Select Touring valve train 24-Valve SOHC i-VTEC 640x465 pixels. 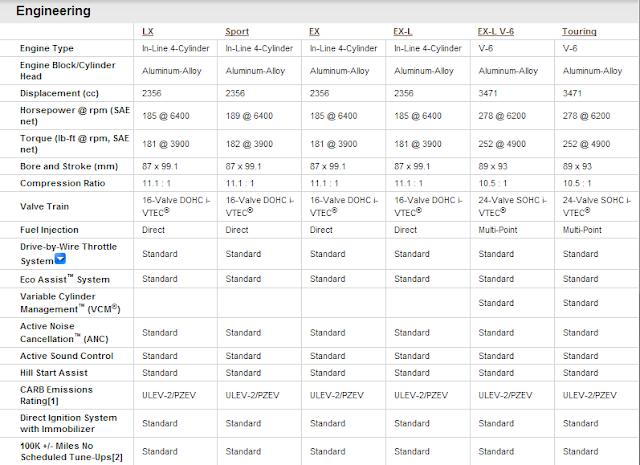point(597,206)
